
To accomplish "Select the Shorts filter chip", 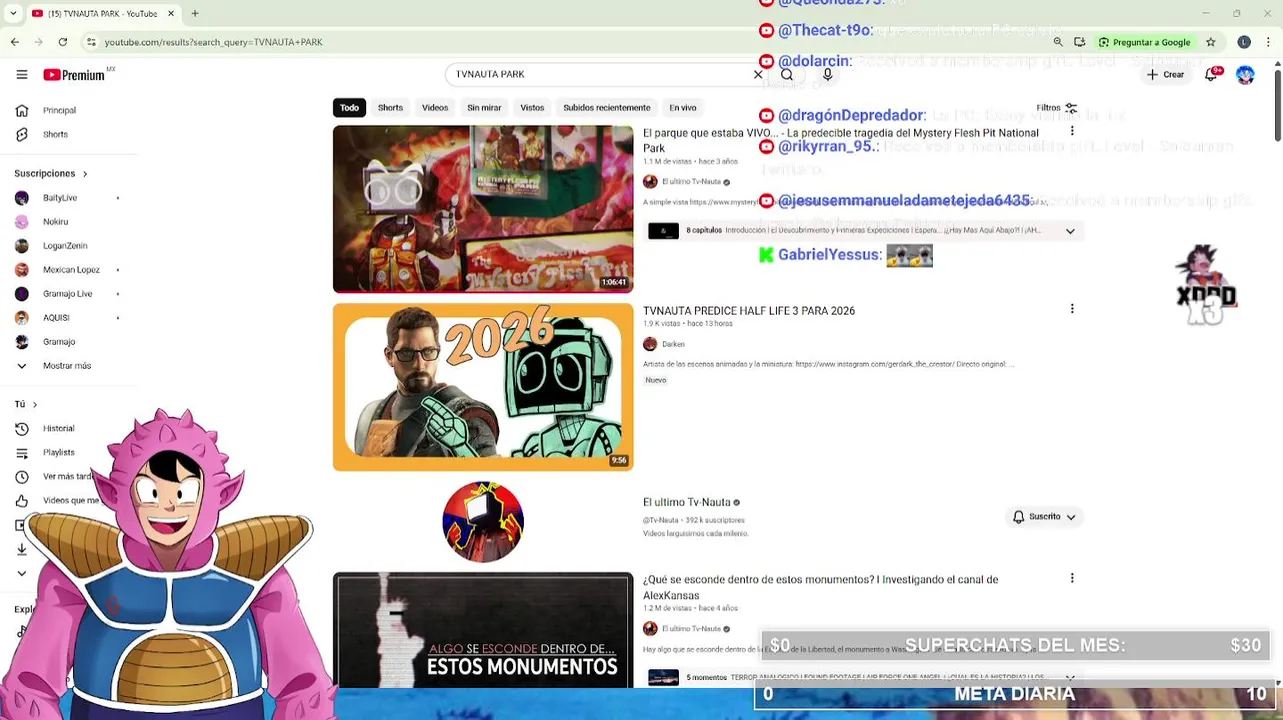I will 390,107.
